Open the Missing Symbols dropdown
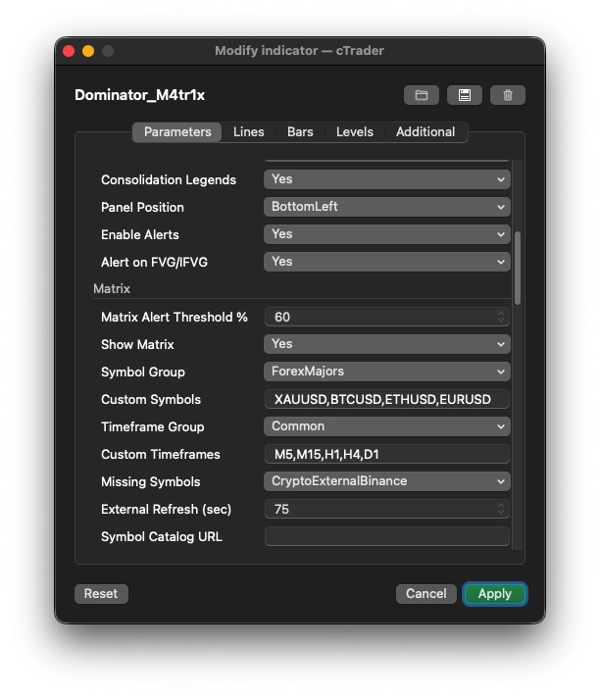Image resolution: width=600 pixels, height=696 pixels. coord(387,481)
